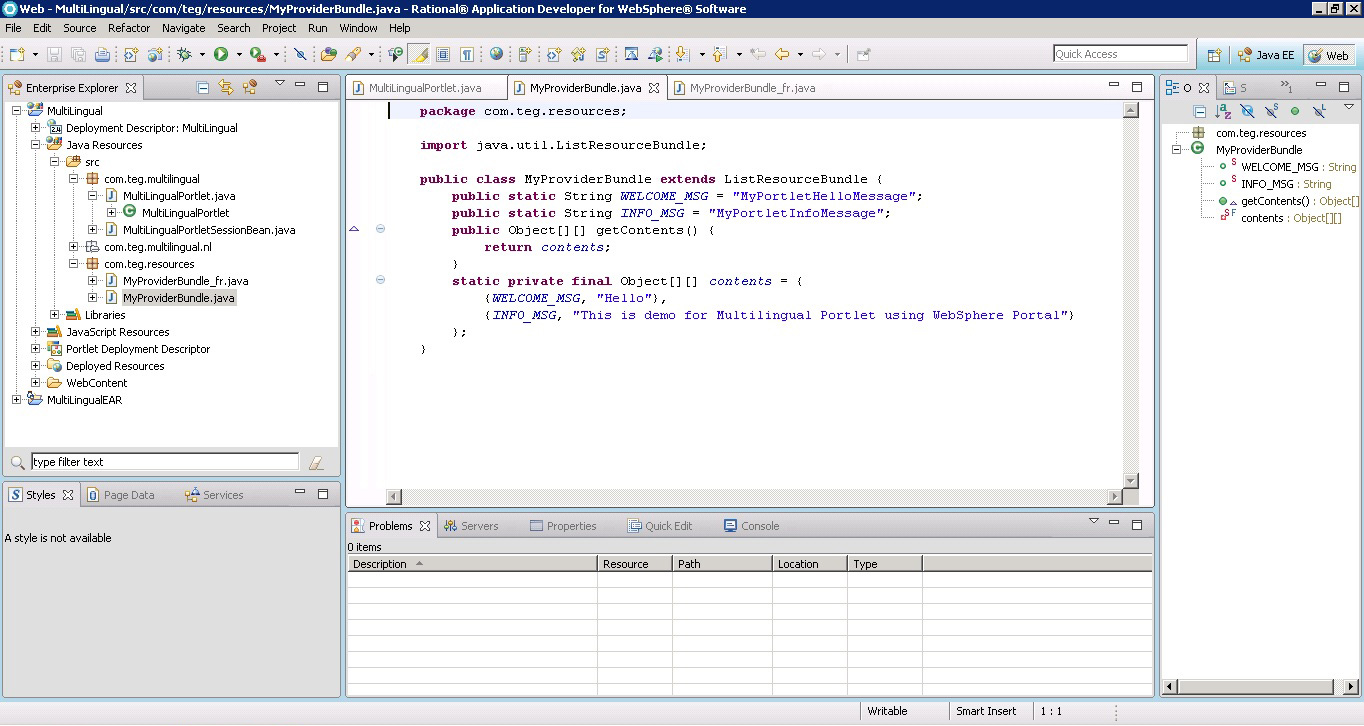Open the File menu
This screenshot has width=1364, height=726.
click(13, 28)
